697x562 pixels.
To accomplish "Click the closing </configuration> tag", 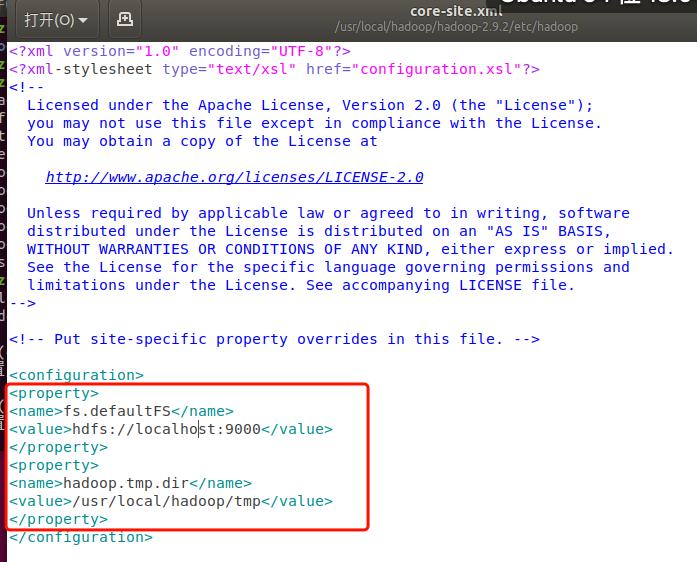I will click(x=81, y=537).
